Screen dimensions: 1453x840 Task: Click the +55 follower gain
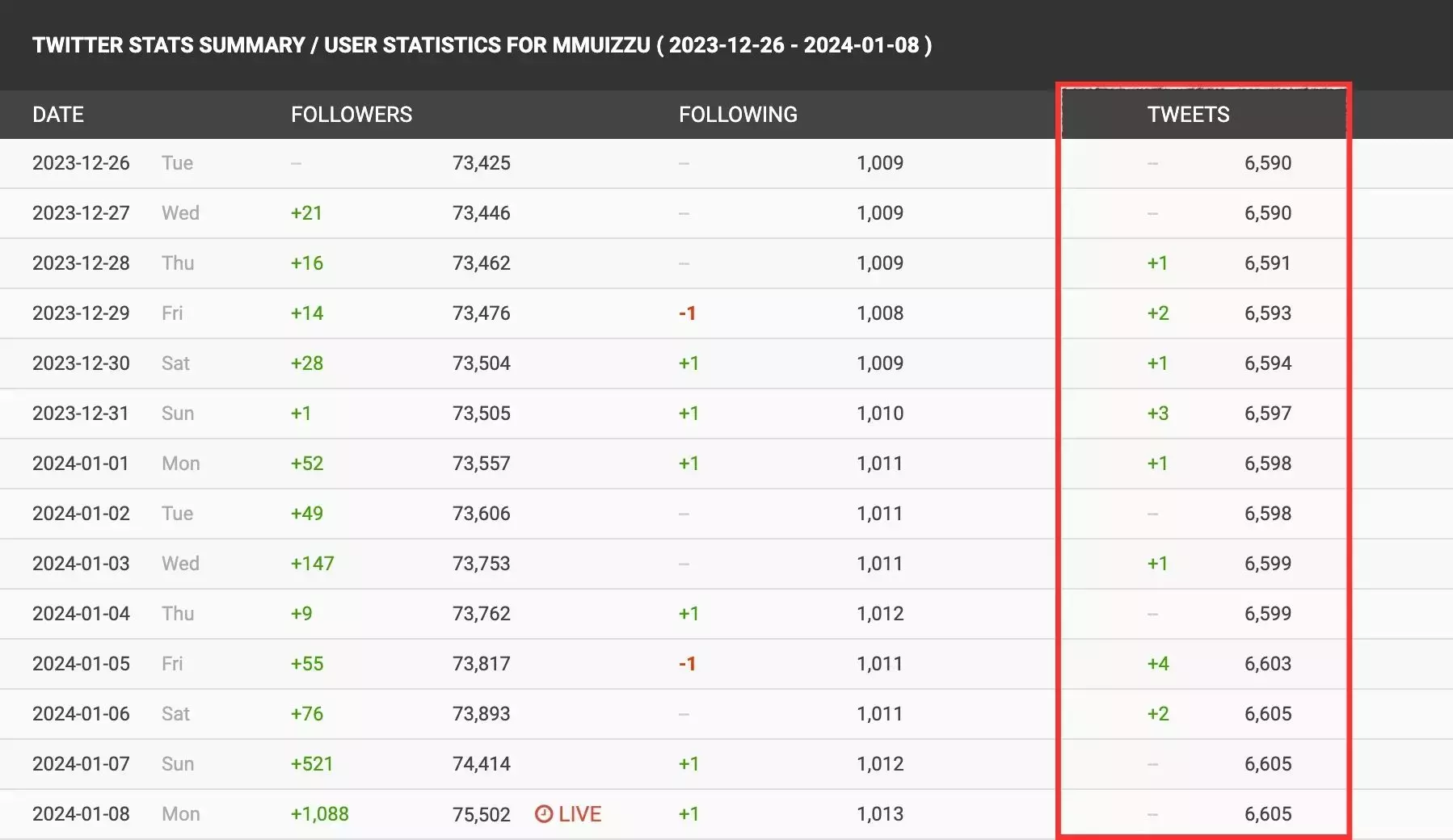[x=307, y=663]
